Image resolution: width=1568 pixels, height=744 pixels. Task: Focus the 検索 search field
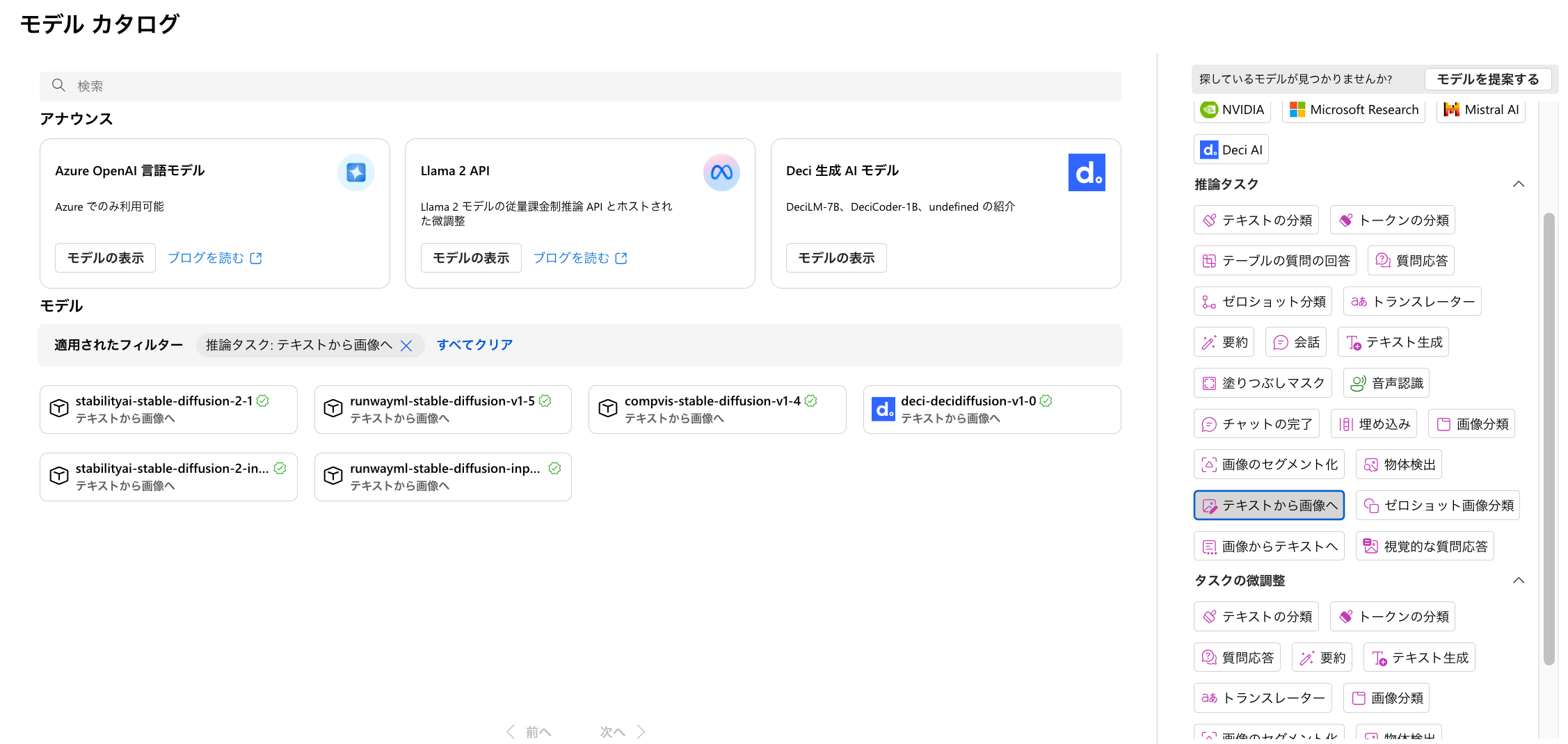click(580, 86)
